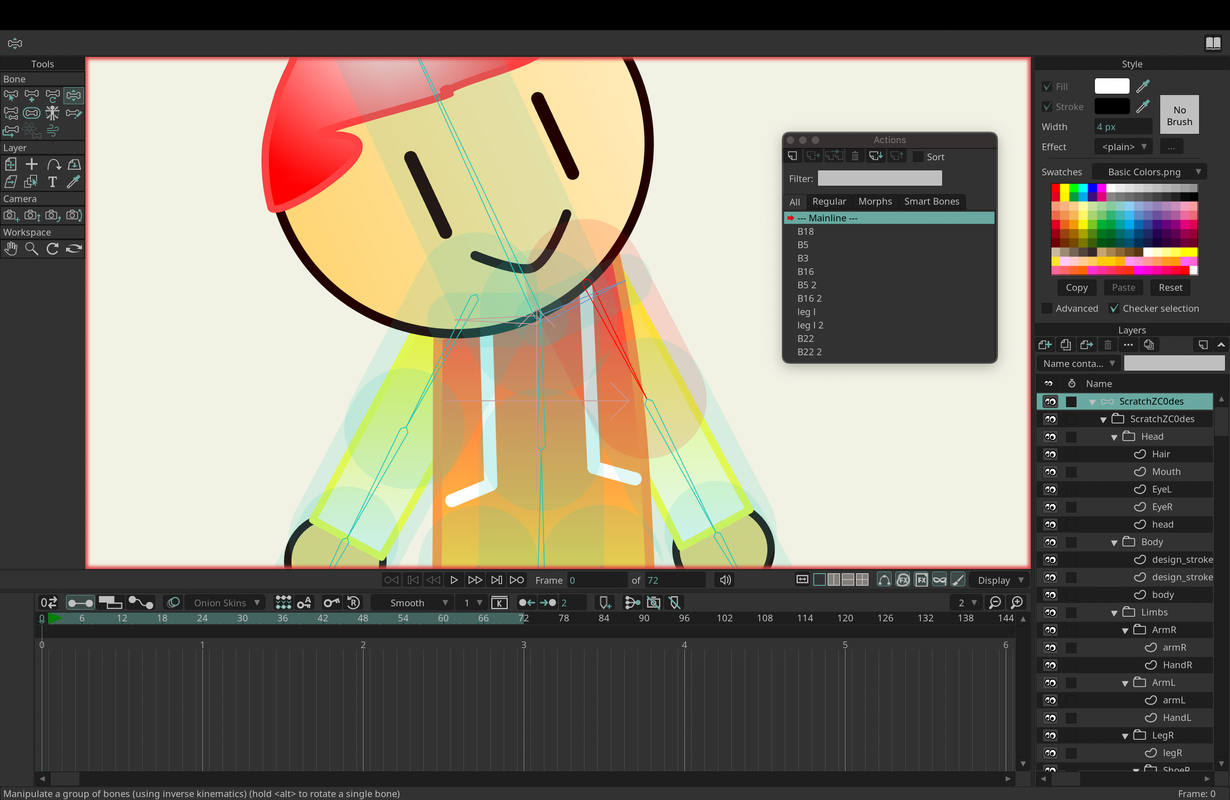Hide the Mouth layer
The image size is (1230, 800).
coord(1050,472)
